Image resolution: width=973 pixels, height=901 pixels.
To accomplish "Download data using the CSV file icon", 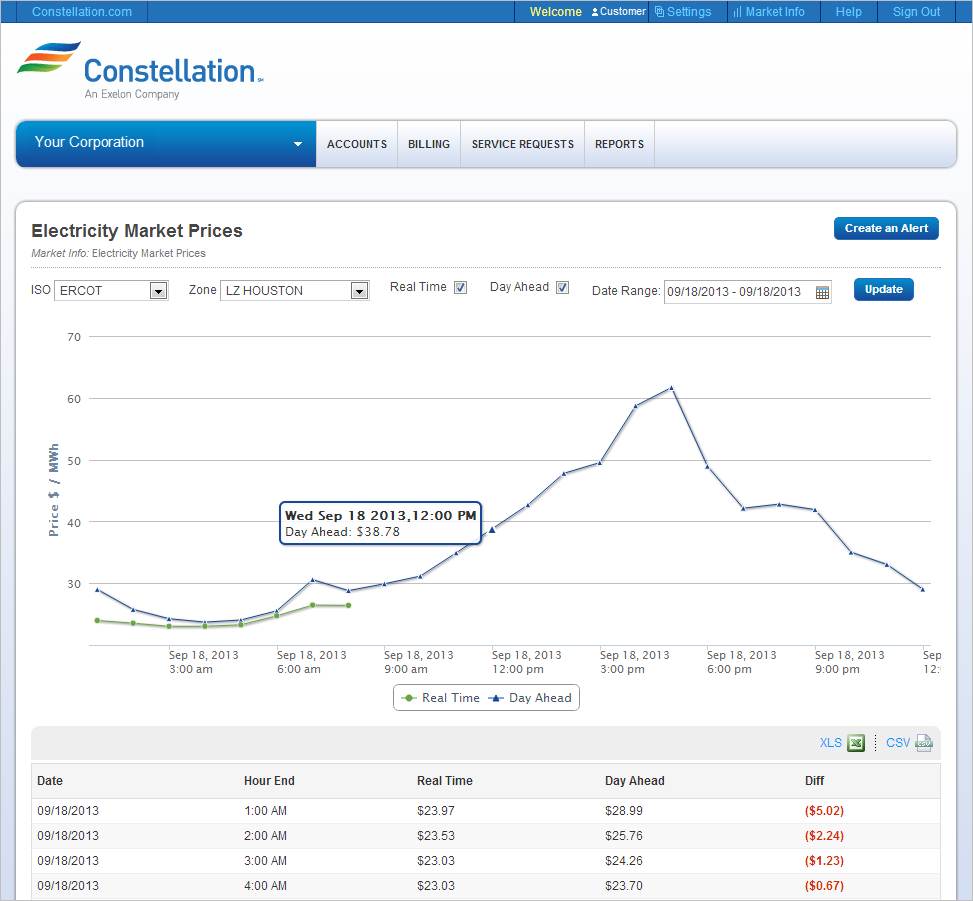I will pos(924,743).
